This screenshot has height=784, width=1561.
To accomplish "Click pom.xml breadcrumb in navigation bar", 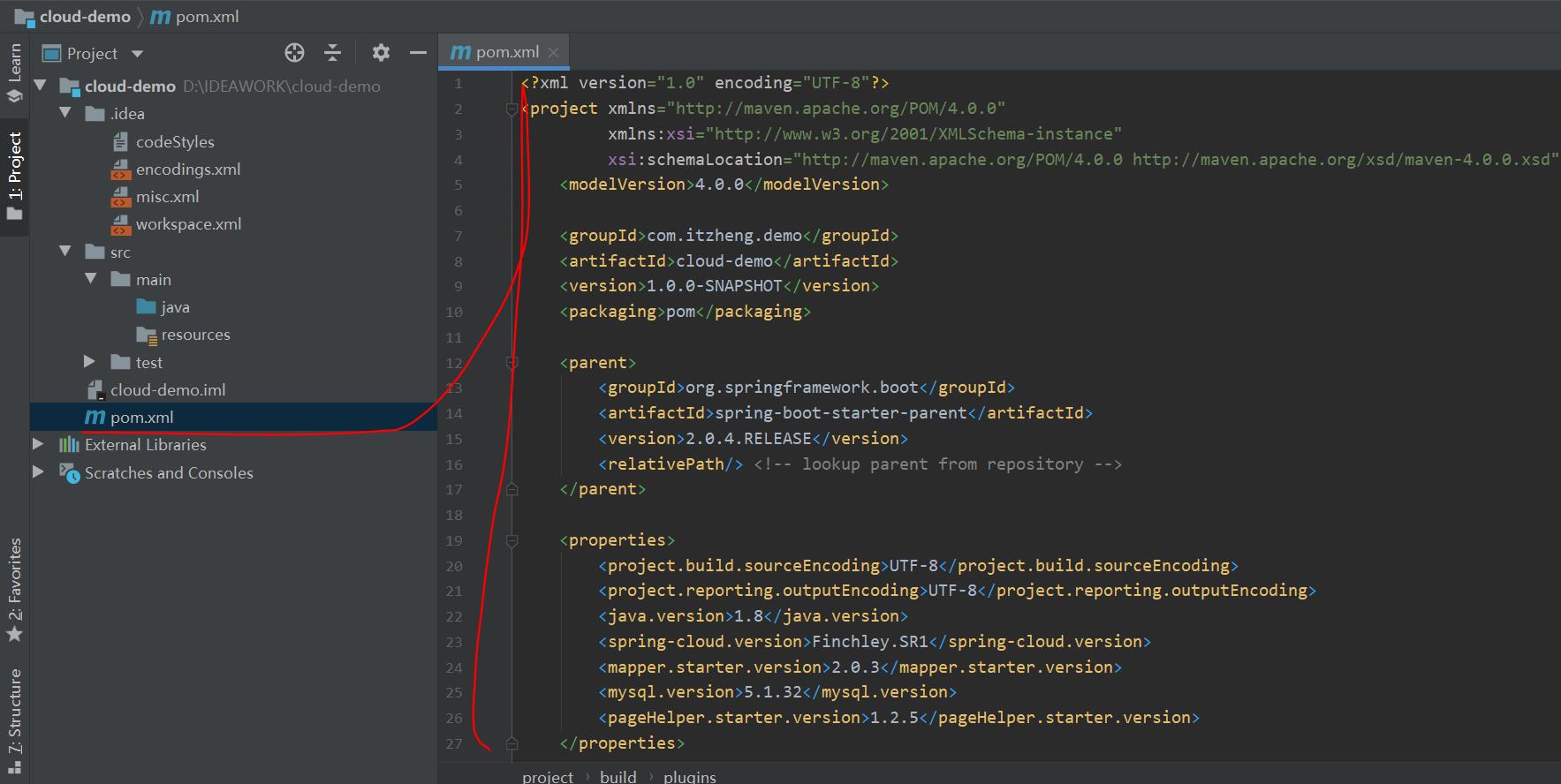I will [207, 17].
